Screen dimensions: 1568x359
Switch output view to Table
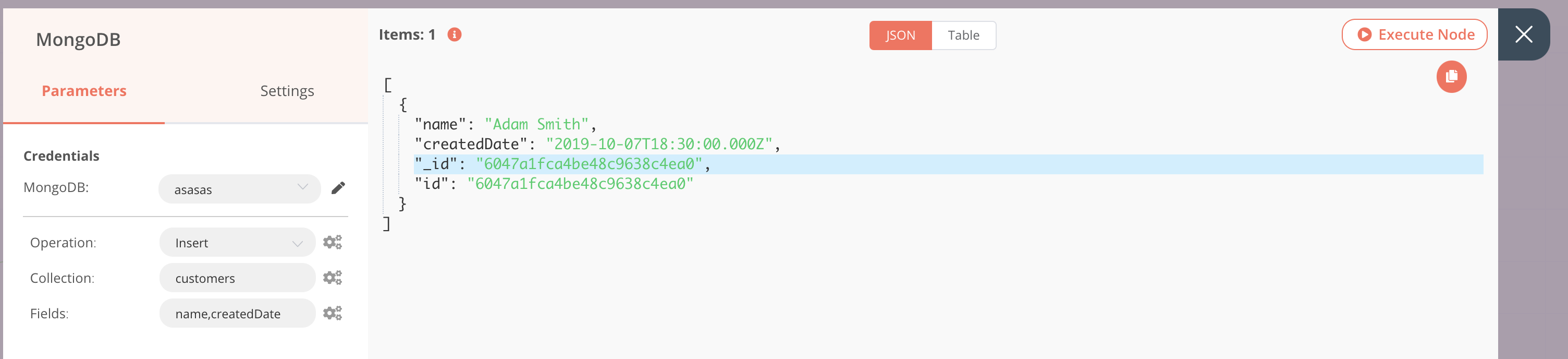963,35
